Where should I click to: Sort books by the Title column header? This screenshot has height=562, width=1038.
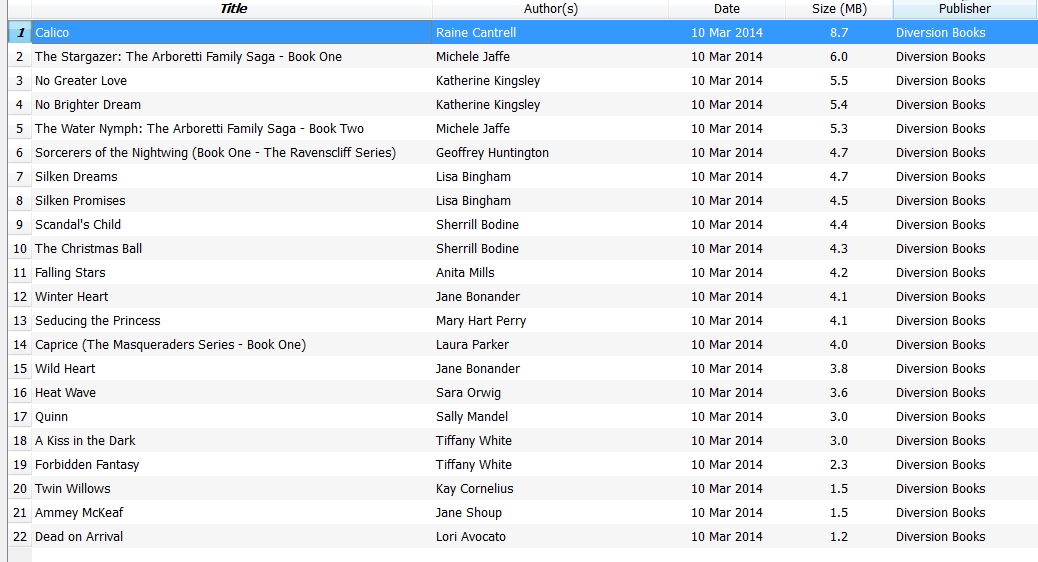click(x=233, y=9)
